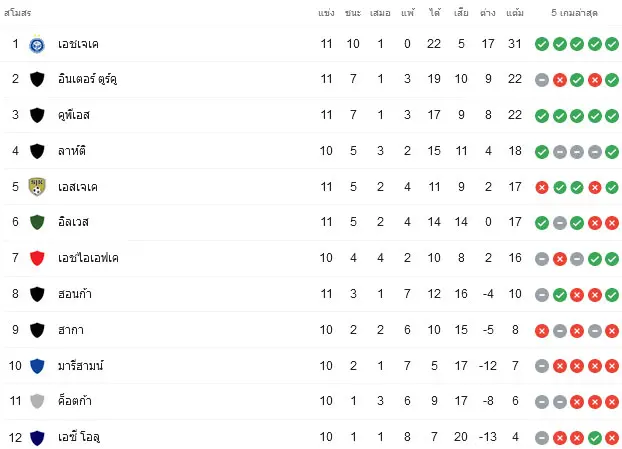Open the ฮอนก้า team name
Viewport: 622px width, 449px height.
75,294
